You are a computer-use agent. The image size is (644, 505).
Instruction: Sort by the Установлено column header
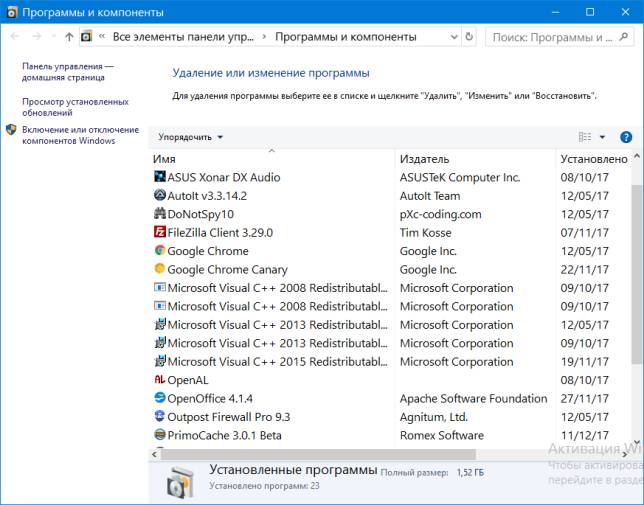tap(594, 159)
